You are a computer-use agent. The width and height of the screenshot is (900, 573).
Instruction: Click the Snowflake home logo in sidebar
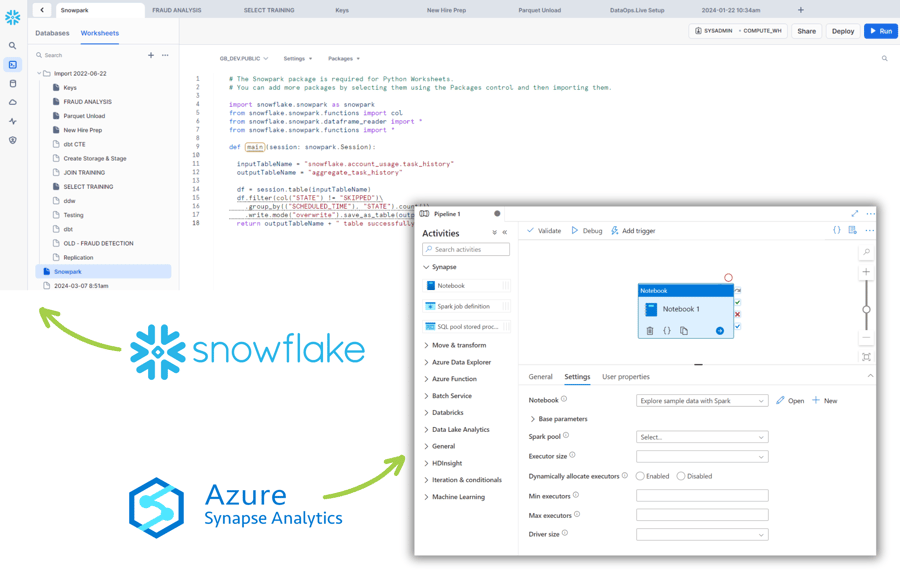[13, 18]
